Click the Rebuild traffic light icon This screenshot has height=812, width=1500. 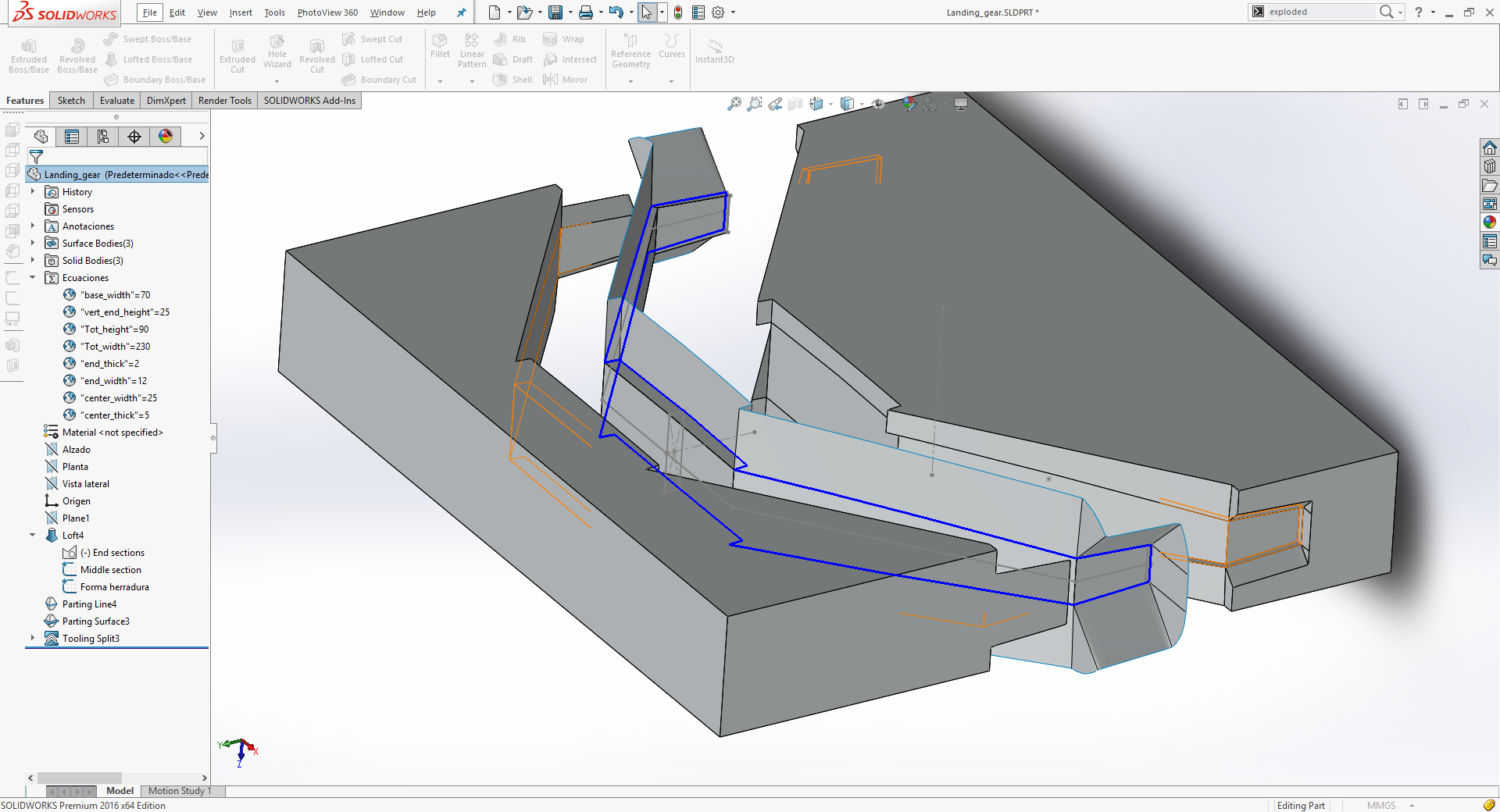(678, 12)
